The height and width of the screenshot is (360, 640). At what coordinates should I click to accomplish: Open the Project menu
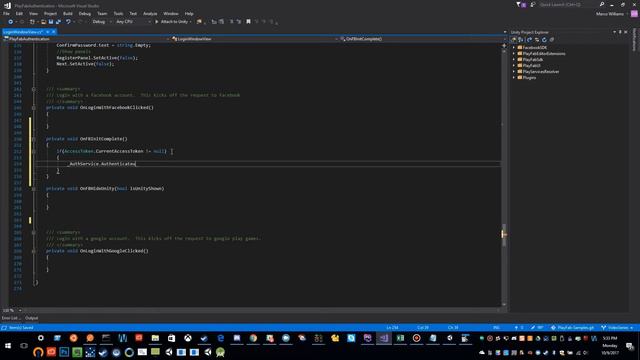pos(50,13)
